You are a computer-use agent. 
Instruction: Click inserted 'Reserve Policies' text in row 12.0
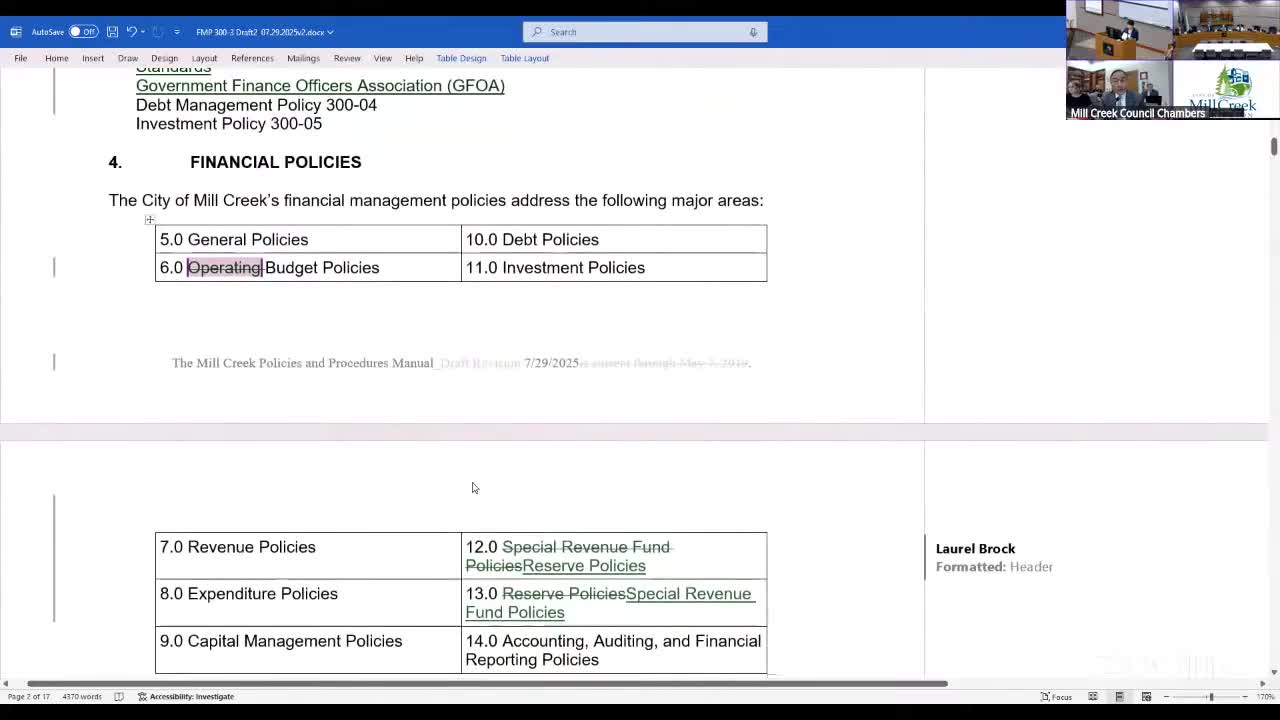pos(584,566)
